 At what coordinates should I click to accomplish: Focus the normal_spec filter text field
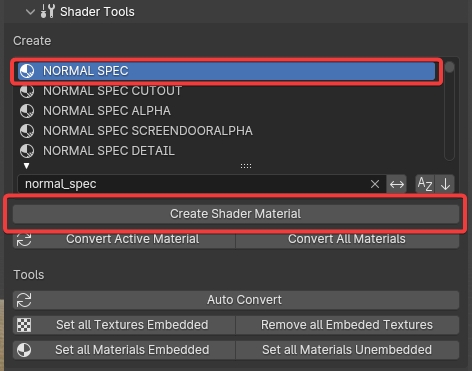point(193,184)
